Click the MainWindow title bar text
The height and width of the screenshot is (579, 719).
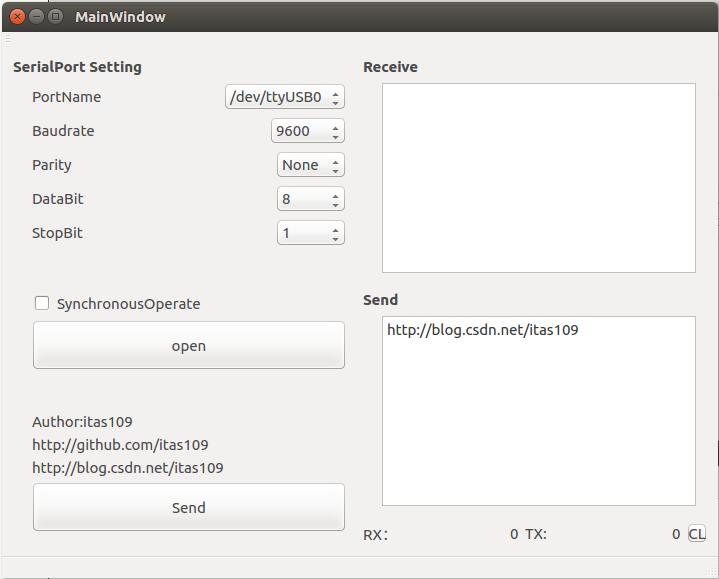point(120,17)
